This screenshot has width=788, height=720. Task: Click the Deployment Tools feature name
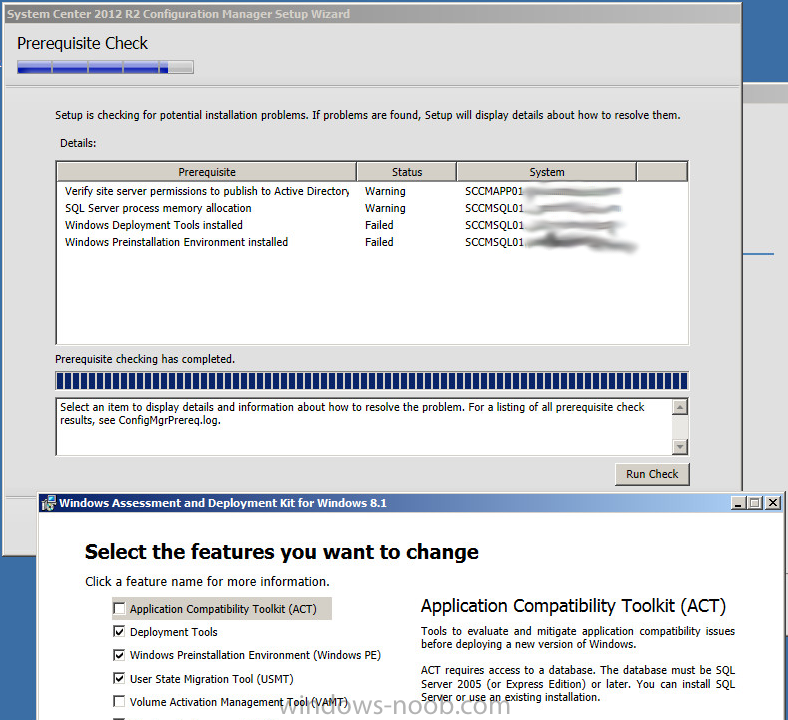pyautogui.click(x=173, y=632)
